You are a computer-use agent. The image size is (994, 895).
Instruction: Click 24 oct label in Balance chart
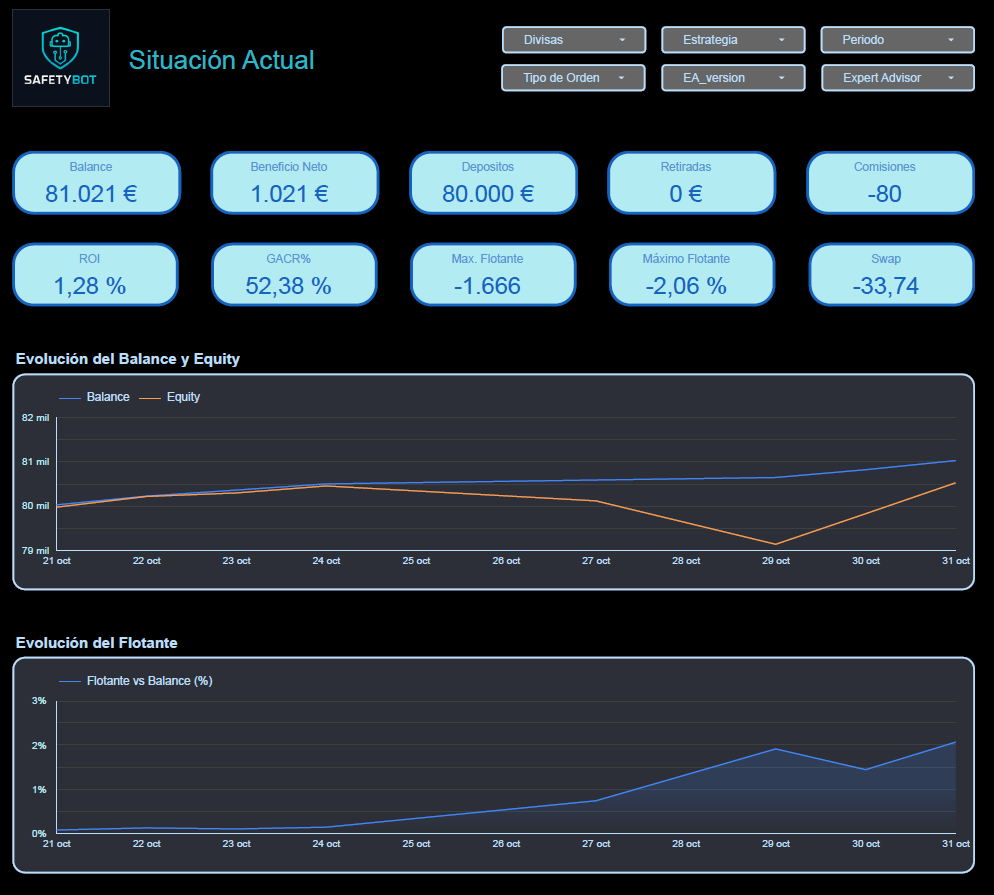pyautogui.click(x=326, y=561)
